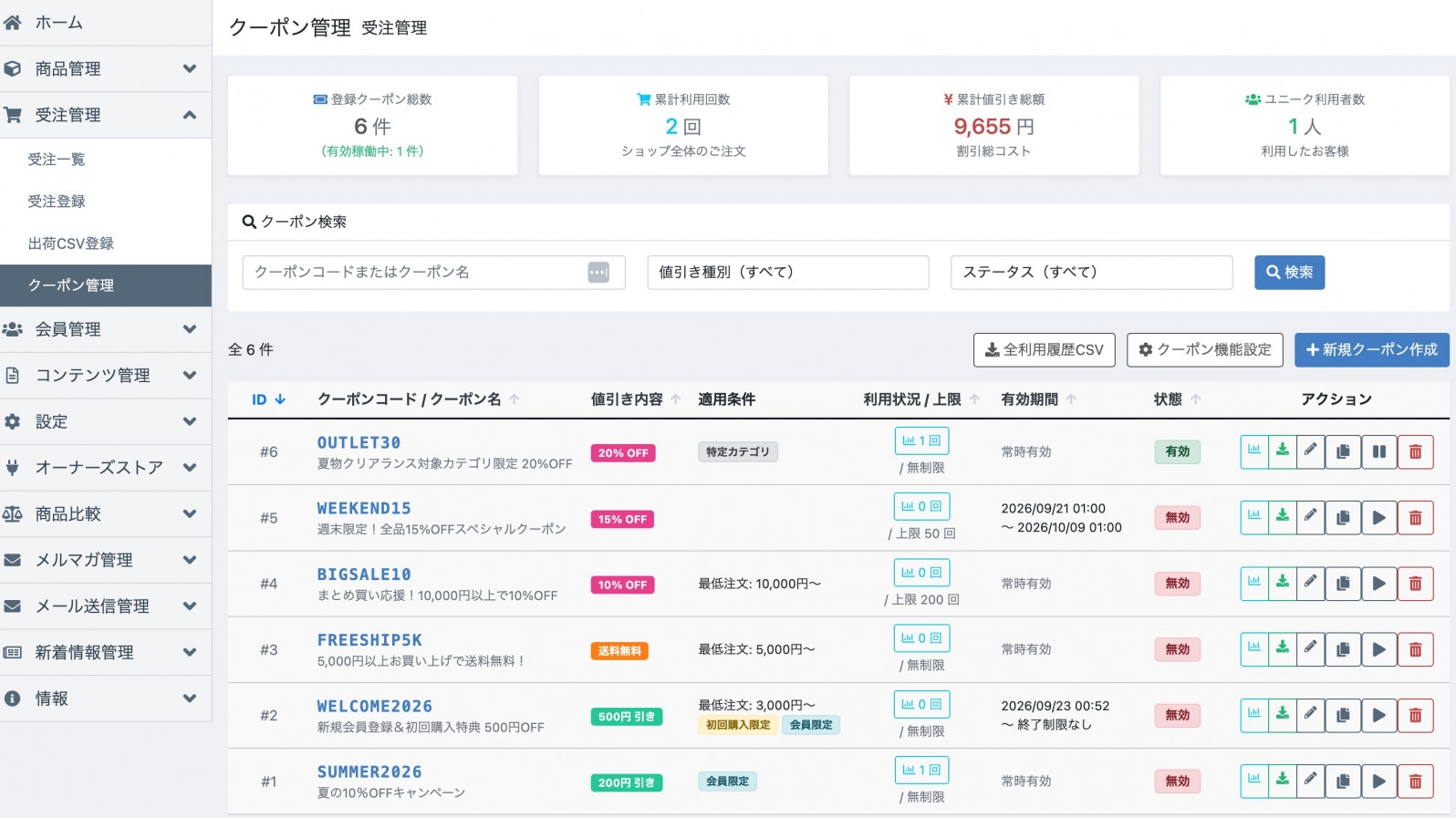Activate the WELCOME2026 coupon
The image size is (1456, 818).
pyautogui.click(x=1379, y=715)
